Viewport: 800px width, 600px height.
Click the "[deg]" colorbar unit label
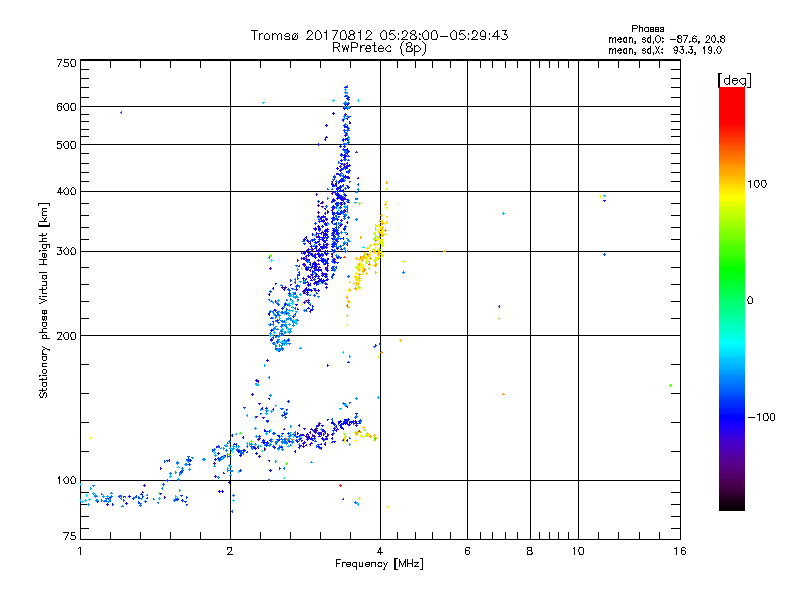pyautogui.click(x=734, y=80)
